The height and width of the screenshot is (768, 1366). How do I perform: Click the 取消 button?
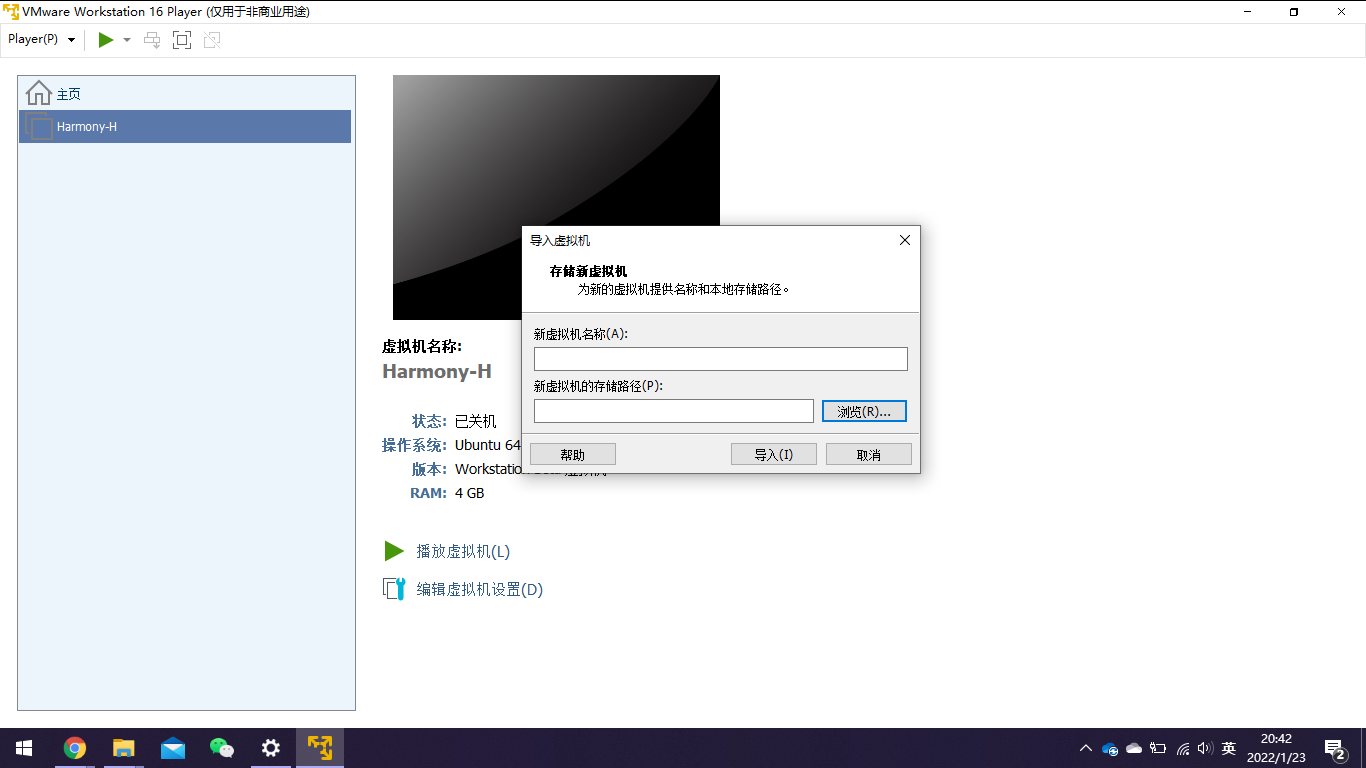pyautogui.click(x=869, y=454)
